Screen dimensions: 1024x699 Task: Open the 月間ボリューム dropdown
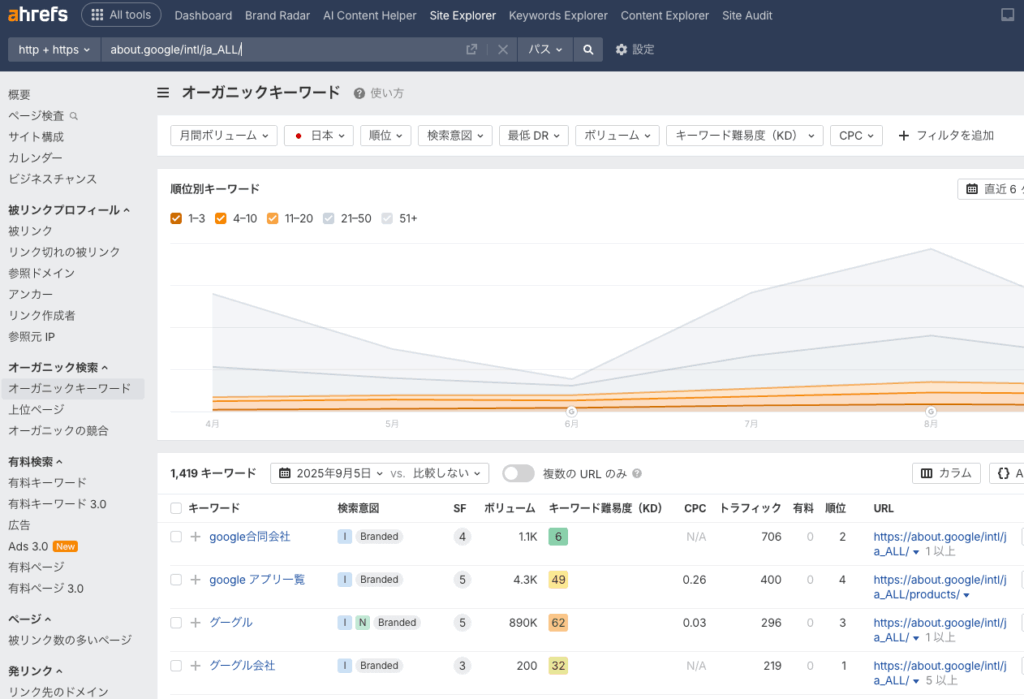pos(223,135)
